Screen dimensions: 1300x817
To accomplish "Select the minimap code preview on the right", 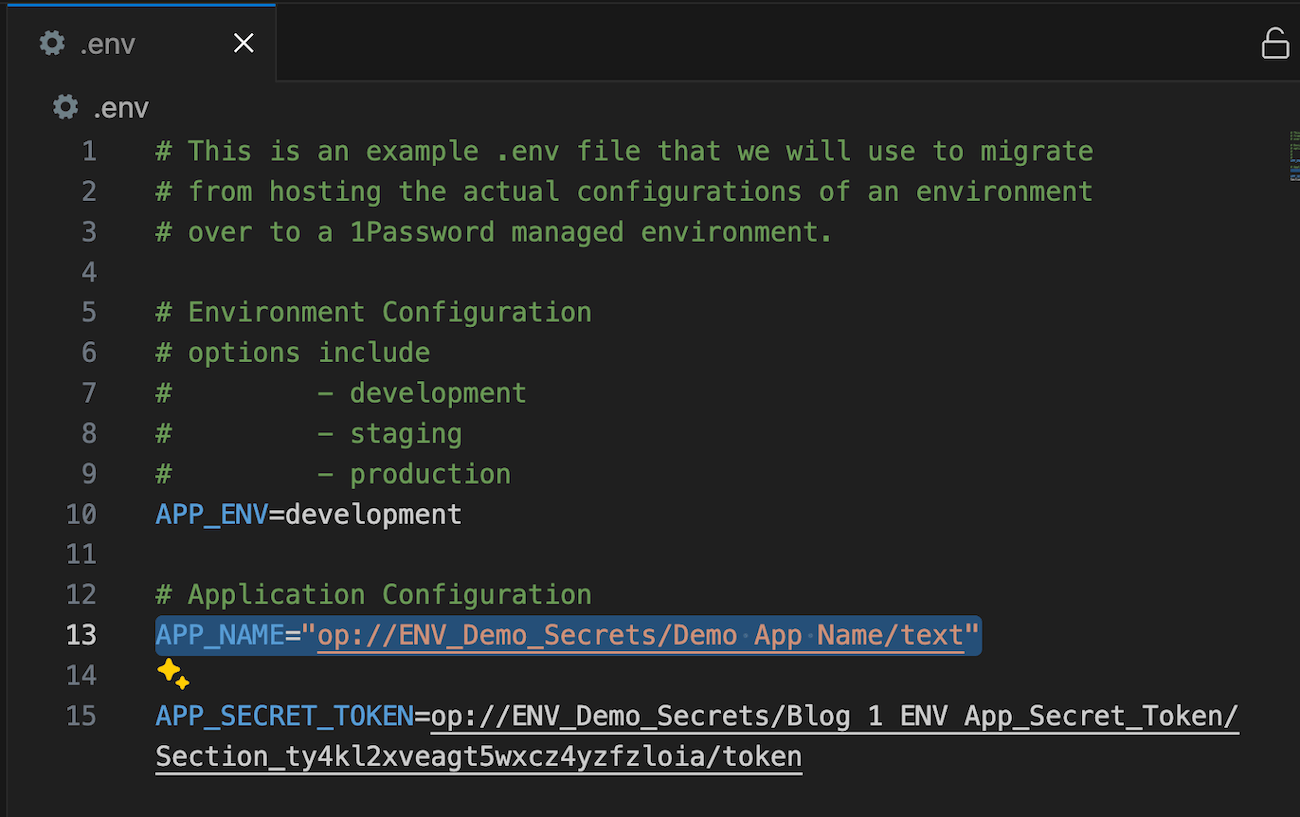I will [x=1292, y=160].
